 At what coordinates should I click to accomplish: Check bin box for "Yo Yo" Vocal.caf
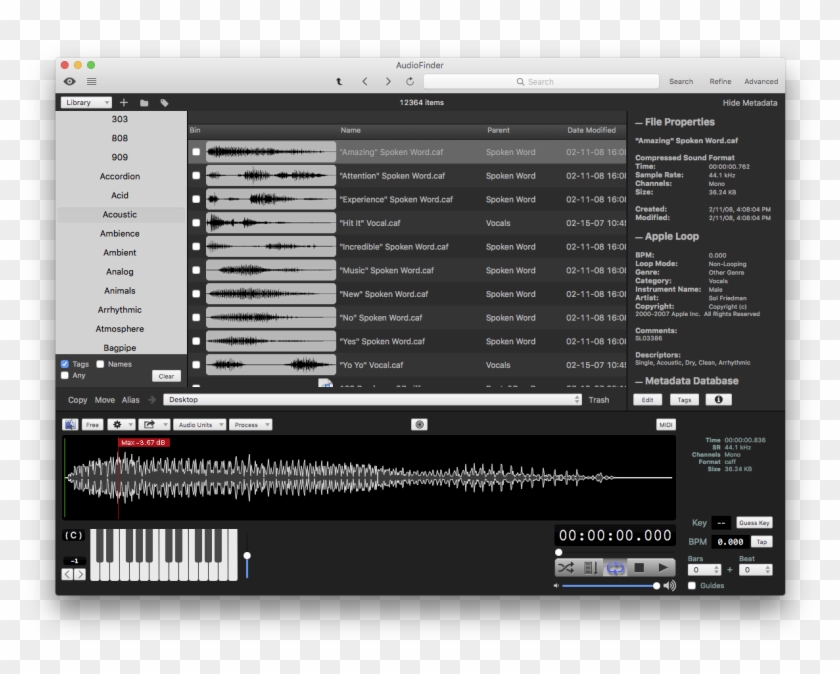coord(196,365)
